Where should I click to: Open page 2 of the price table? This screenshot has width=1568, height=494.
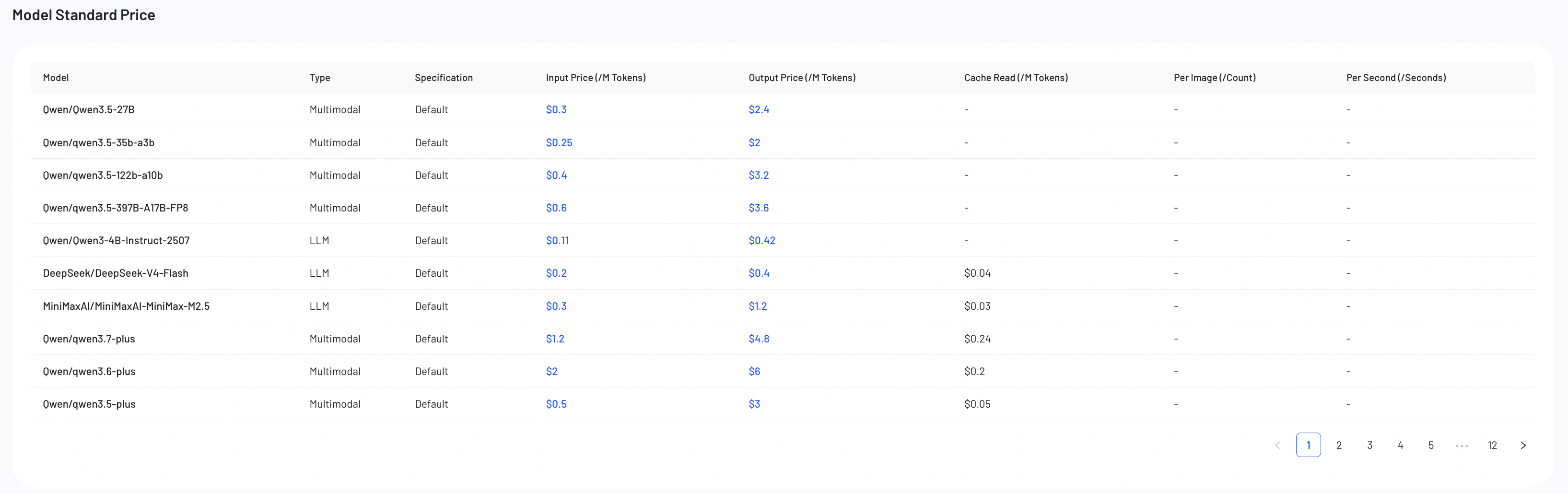coord(1339,445)
